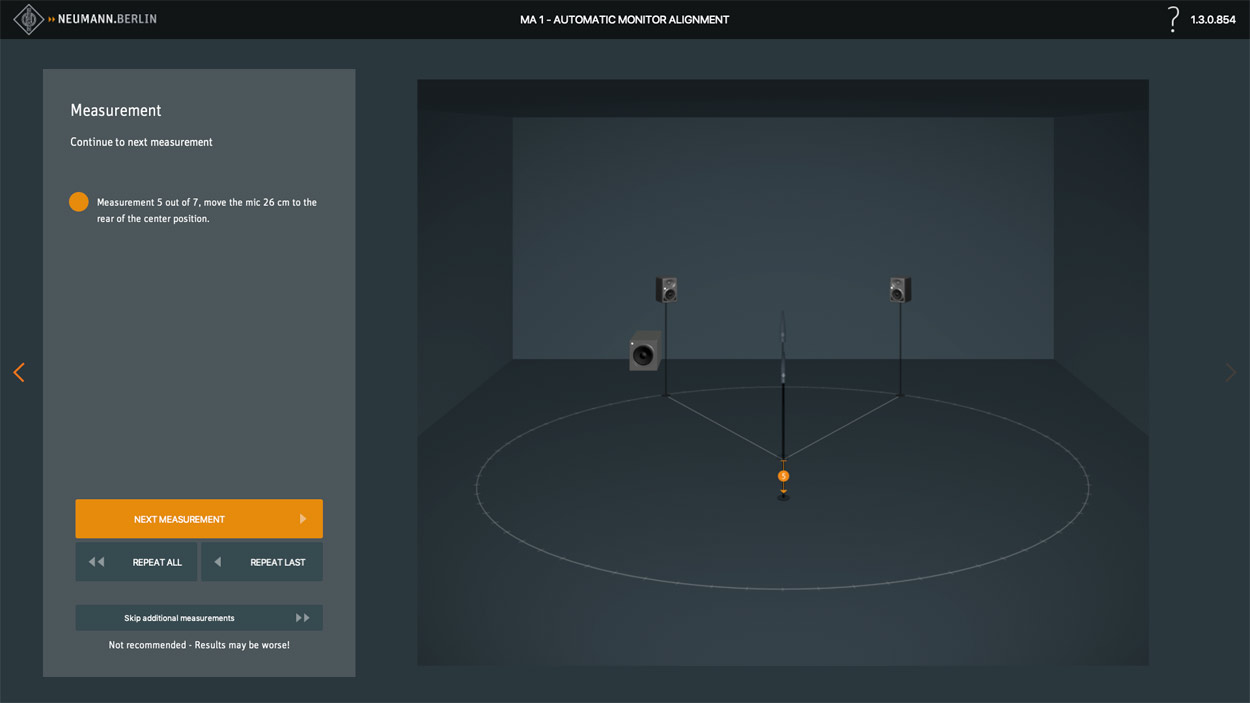Click the orange mic position marker on floor

pos(784,476)
